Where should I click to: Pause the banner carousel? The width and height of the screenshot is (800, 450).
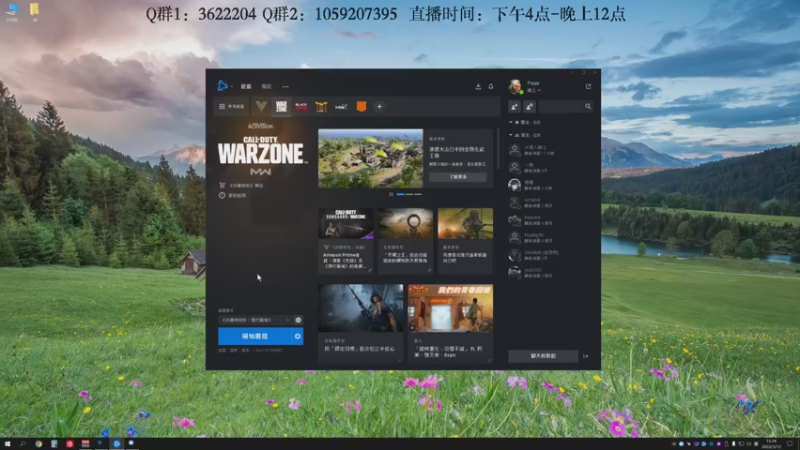391,194
